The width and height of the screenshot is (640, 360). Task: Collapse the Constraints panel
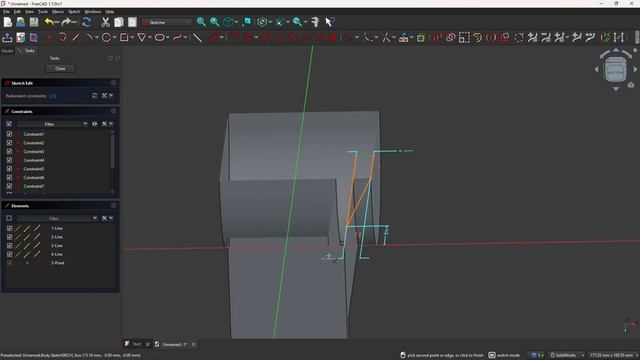tap(113, 111)
